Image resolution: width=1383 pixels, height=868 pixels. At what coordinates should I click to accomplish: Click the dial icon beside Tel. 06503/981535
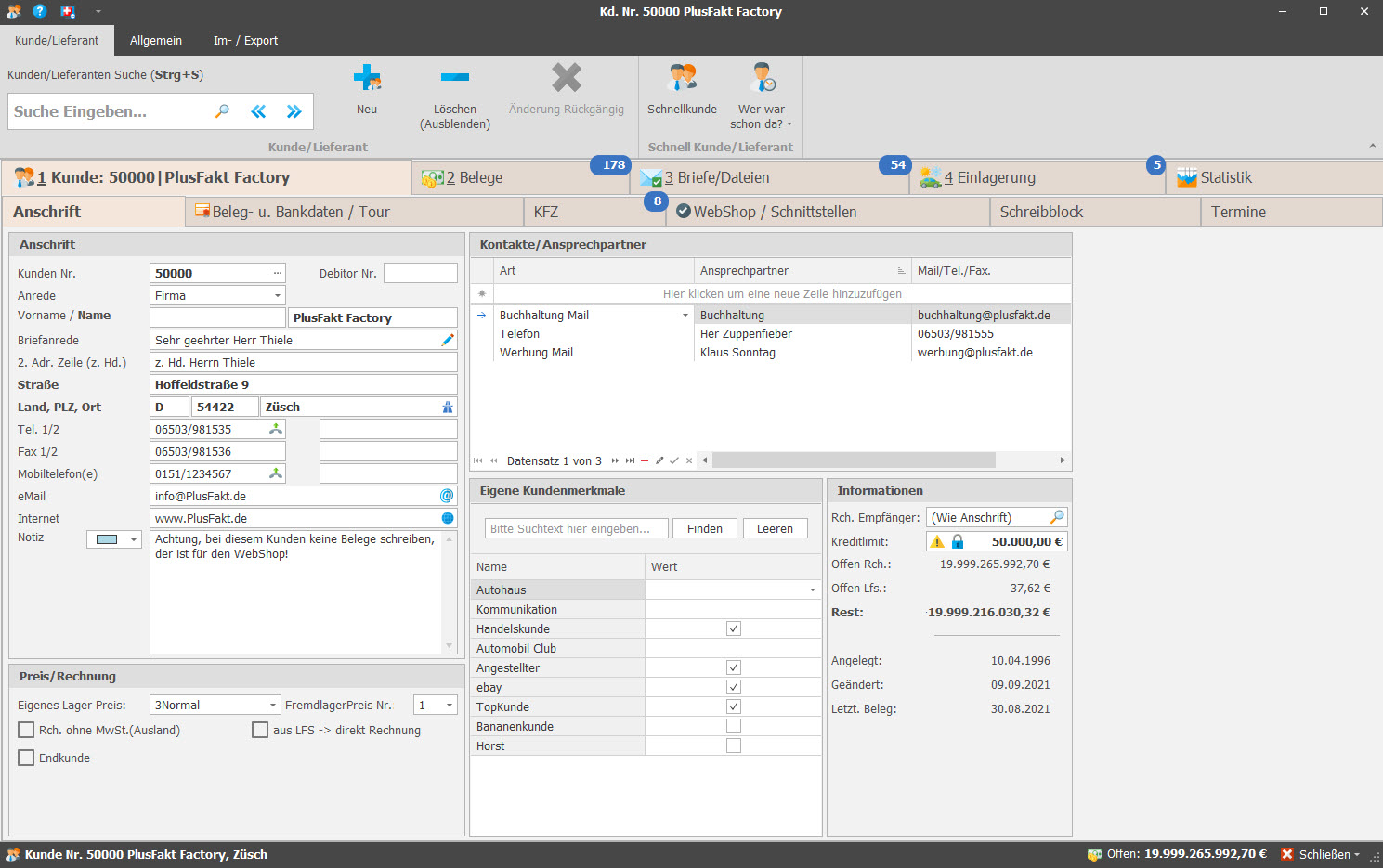[276, 429]
